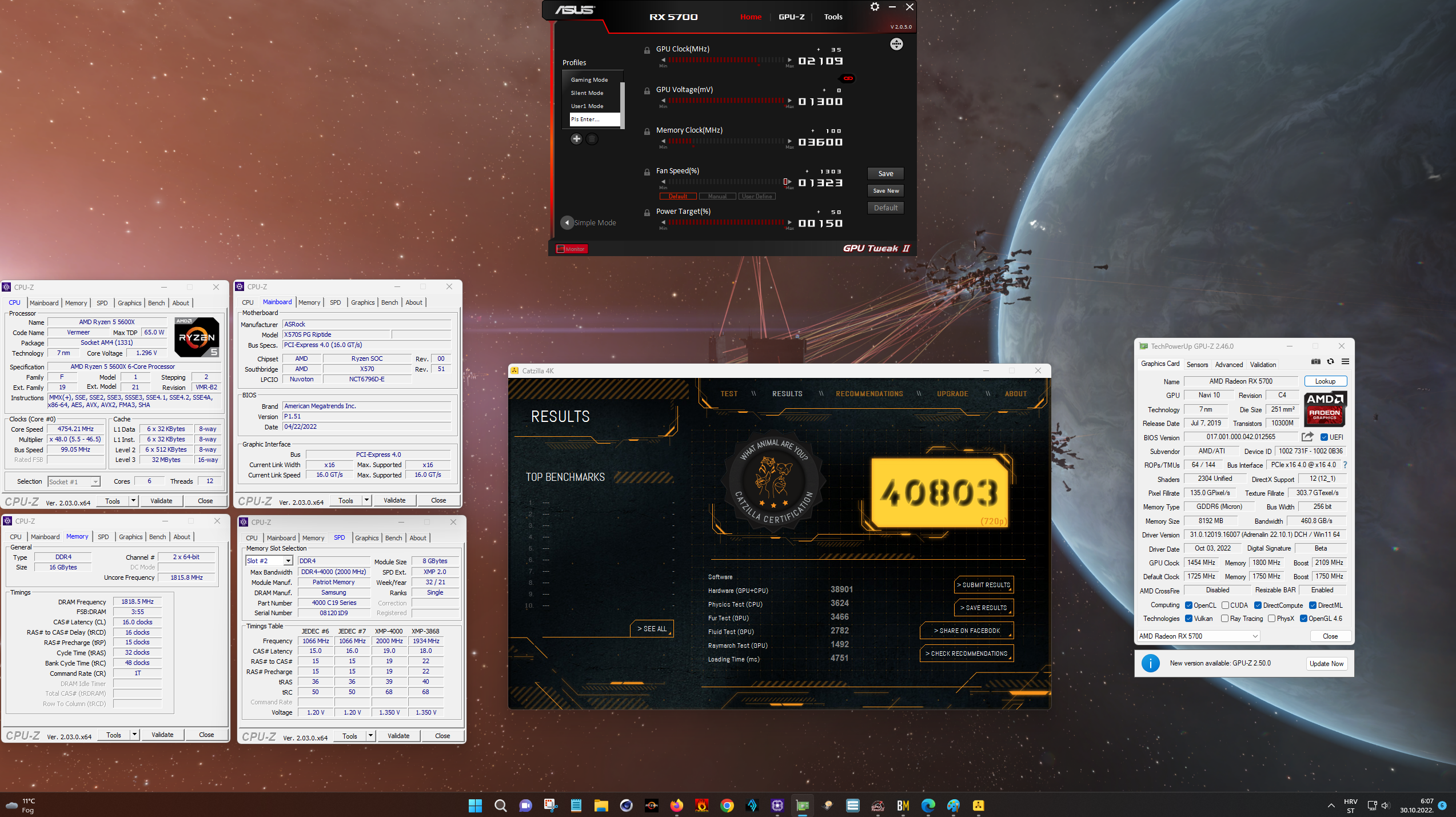
Task: Click Memory Clock decrease arrow
Action: click(x=663, y=141)
